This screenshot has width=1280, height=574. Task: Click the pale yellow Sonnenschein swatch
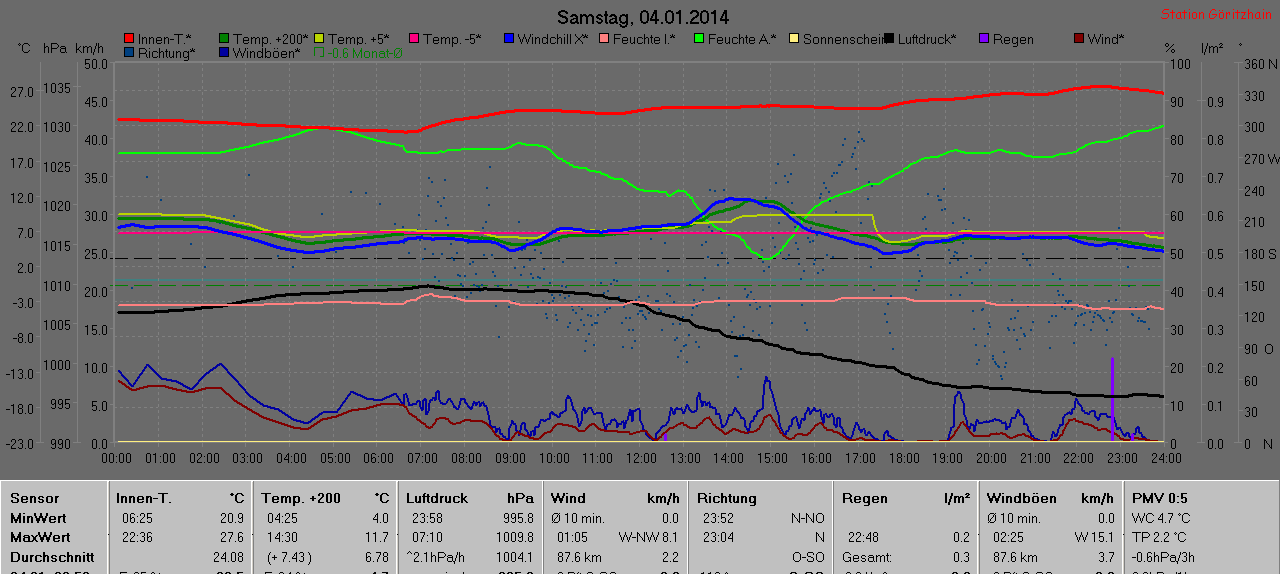point(793,39)
